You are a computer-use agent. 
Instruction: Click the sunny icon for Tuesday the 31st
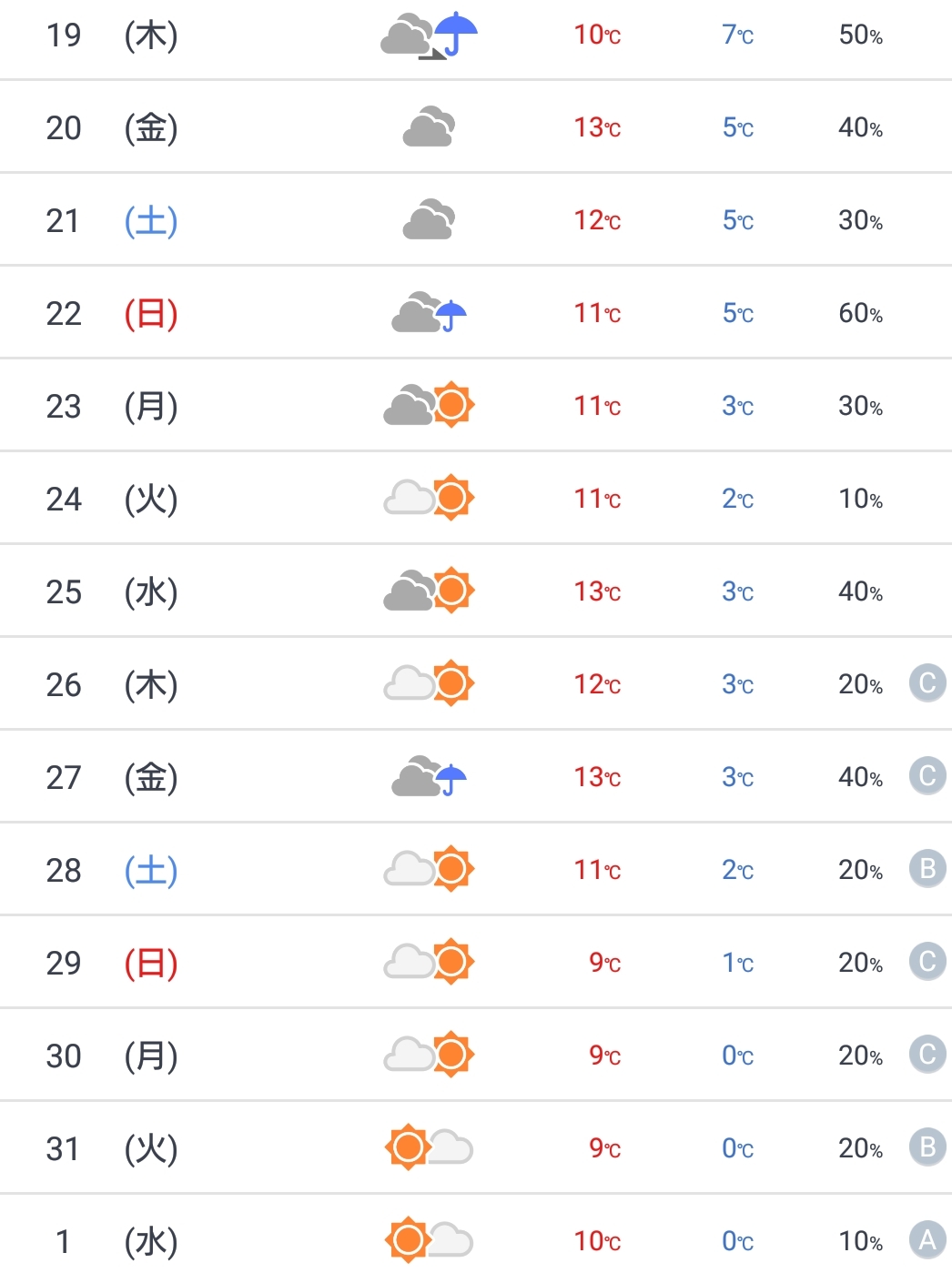(x=429, y=1147)
